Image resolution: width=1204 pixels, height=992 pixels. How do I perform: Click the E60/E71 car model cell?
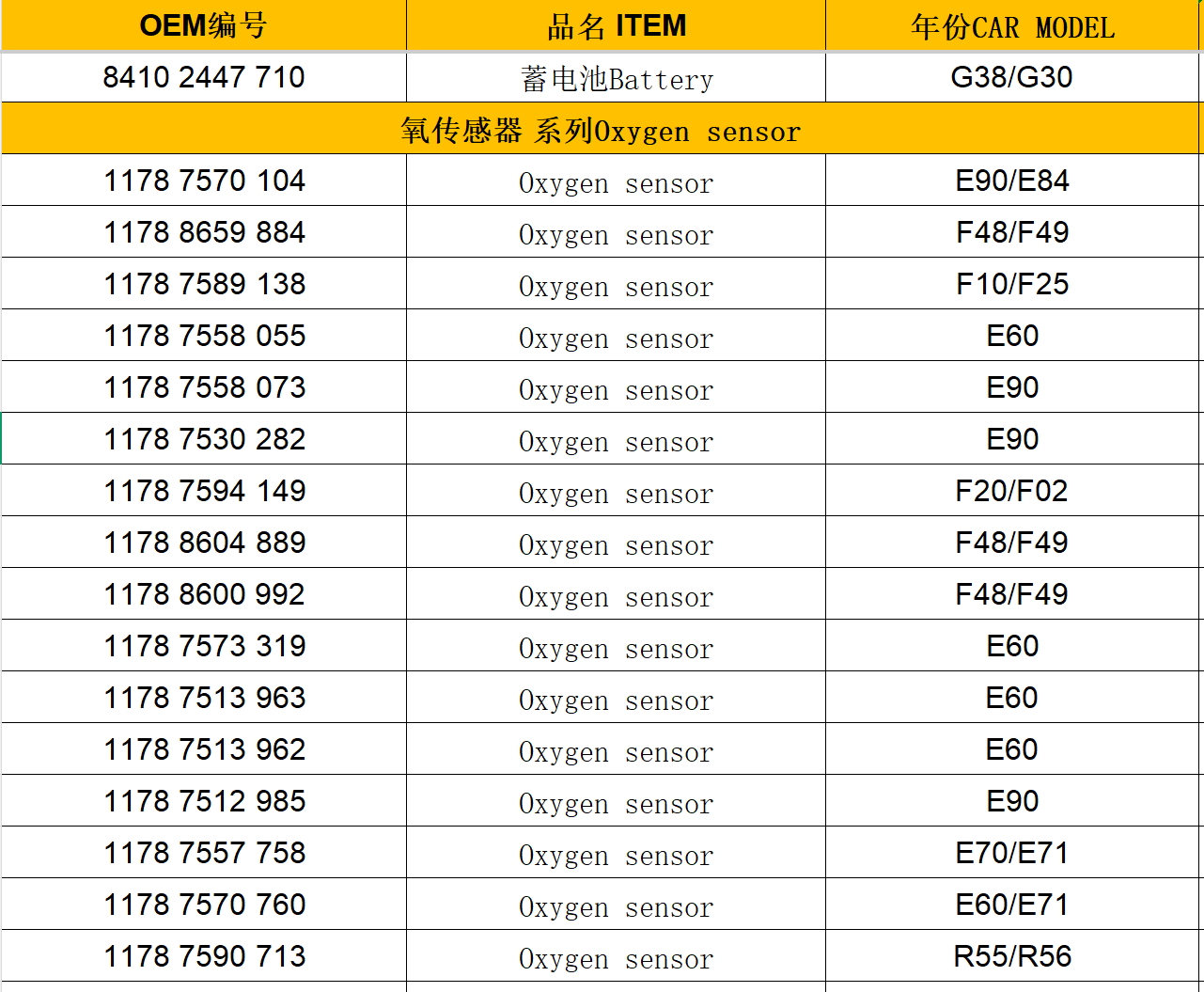(x=1012, y=905)
